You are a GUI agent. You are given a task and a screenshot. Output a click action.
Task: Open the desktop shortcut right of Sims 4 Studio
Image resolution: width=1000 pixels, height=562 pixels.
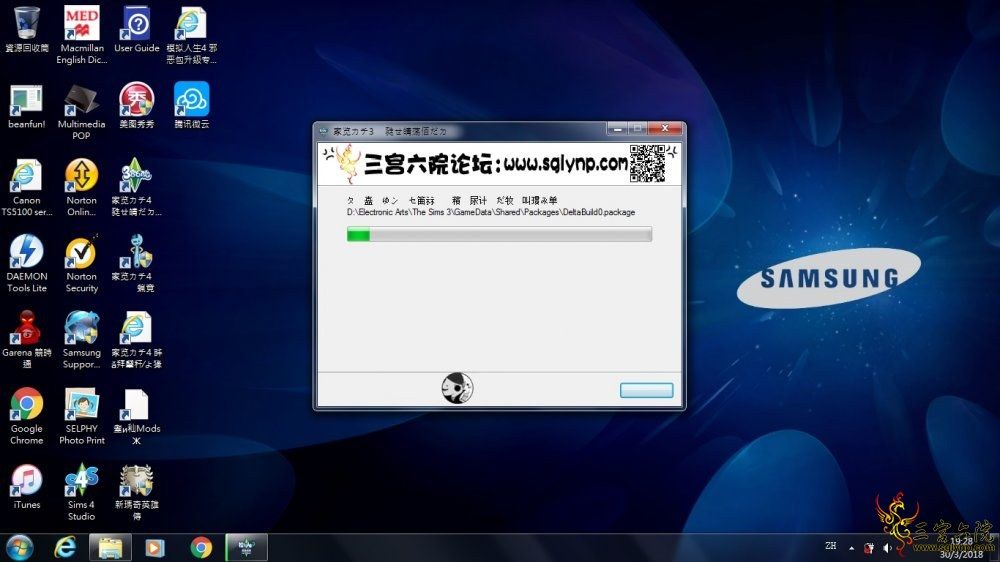[x=136, y=492]
